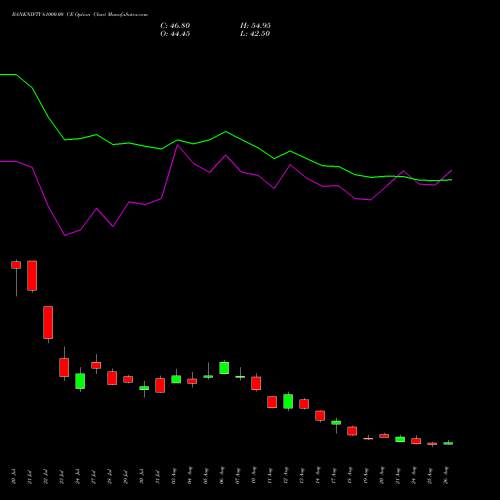
Task: Click the close value C: 46.80
Action: point(175,26)
